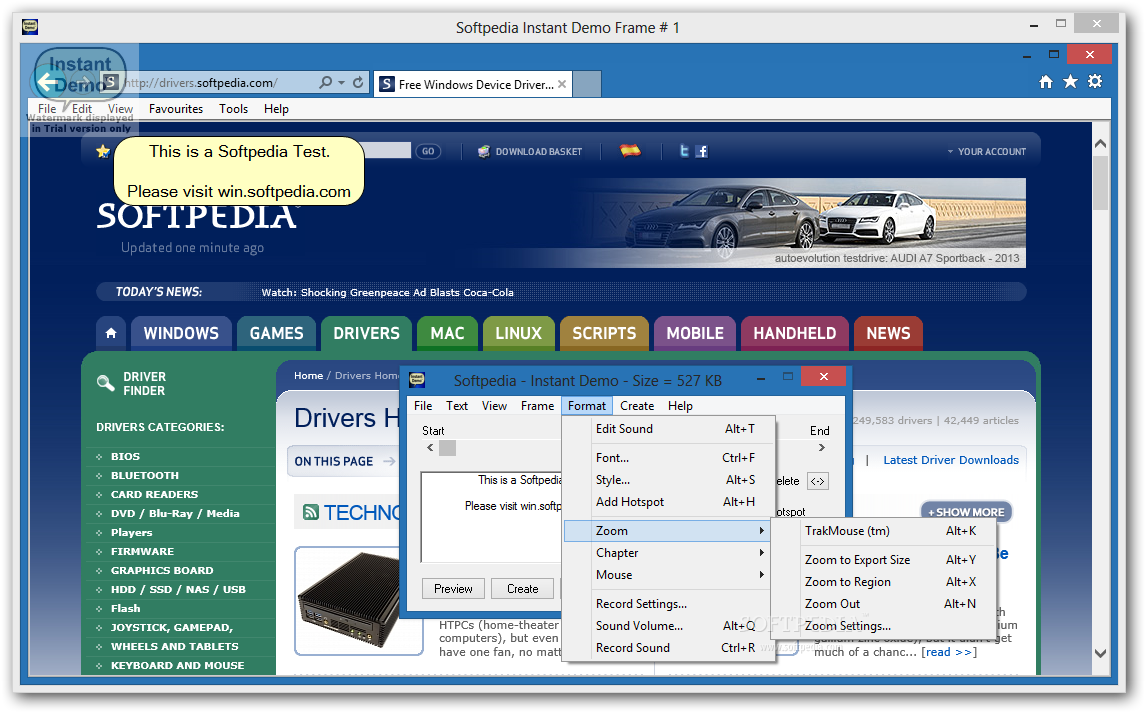Viewport: 1146px width, 713px height.
Task: Open Zoom Settings... item
Action: 885,626
